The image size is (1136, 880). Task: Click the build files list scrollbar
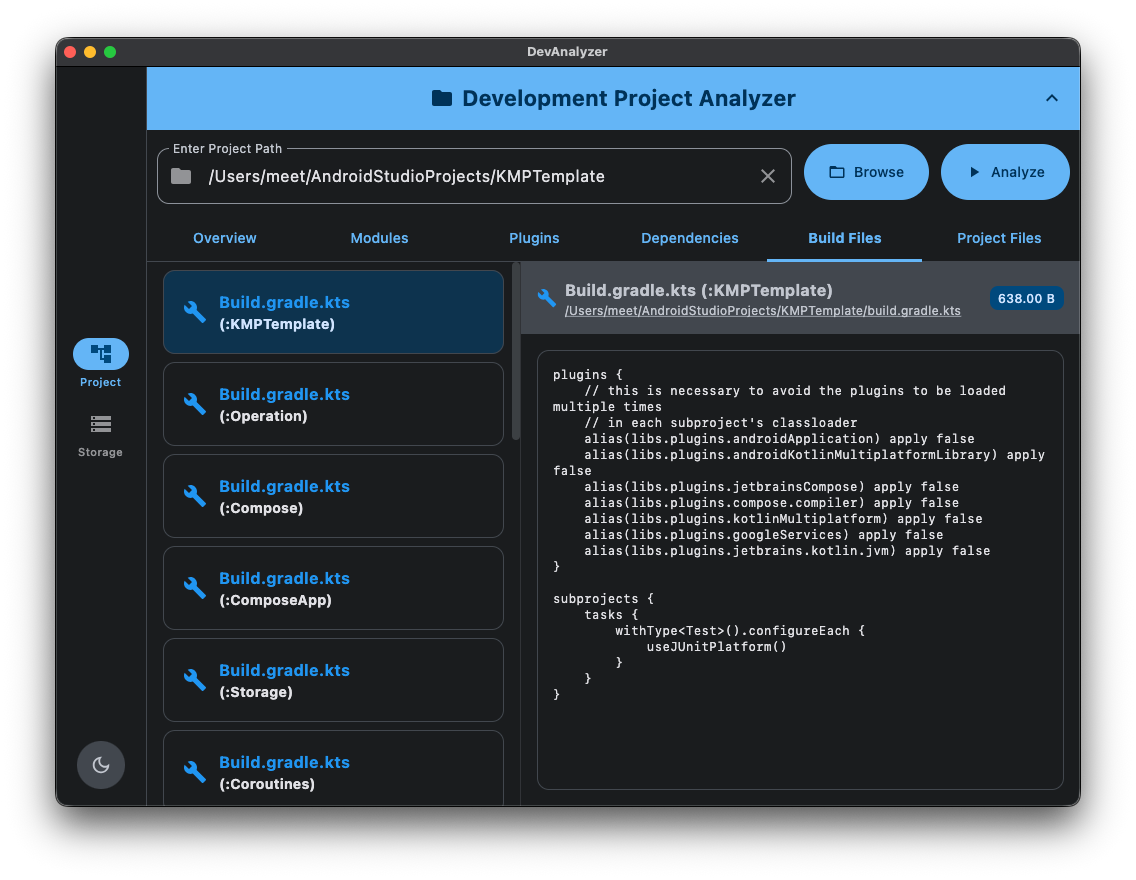tap(516, 351)
